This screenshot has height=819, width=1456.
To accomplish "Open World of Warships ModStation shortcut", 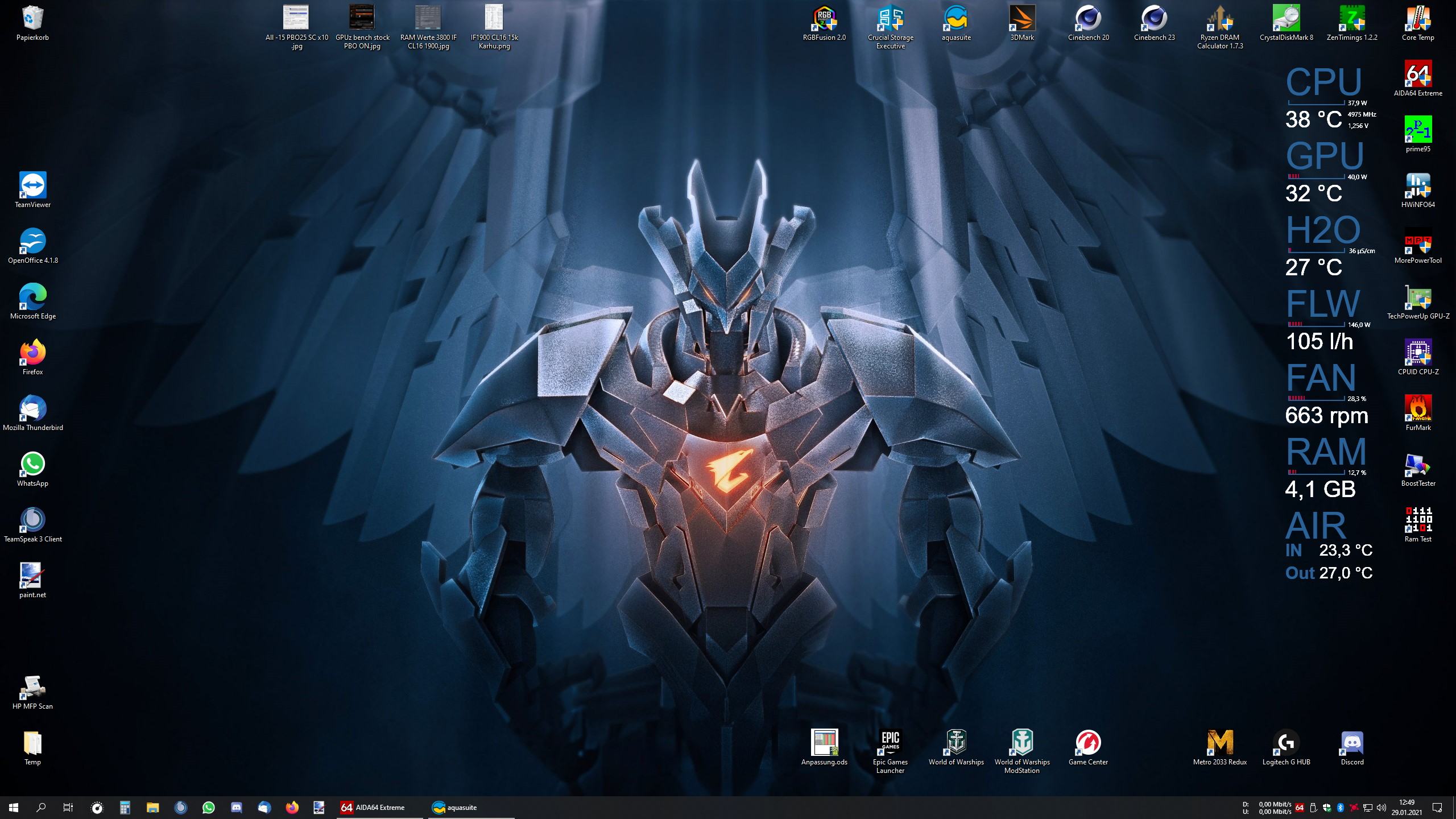I will pyautogui.click(x=1022, y=752).
